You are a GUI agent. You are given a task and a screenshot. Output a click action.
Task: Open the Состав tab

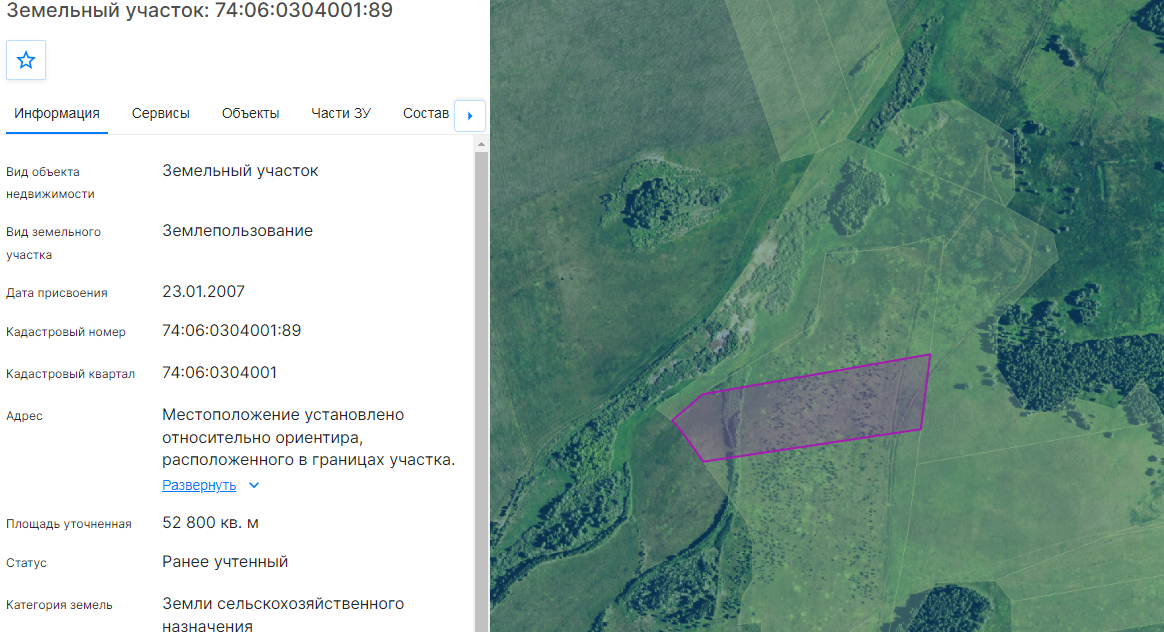425,114
